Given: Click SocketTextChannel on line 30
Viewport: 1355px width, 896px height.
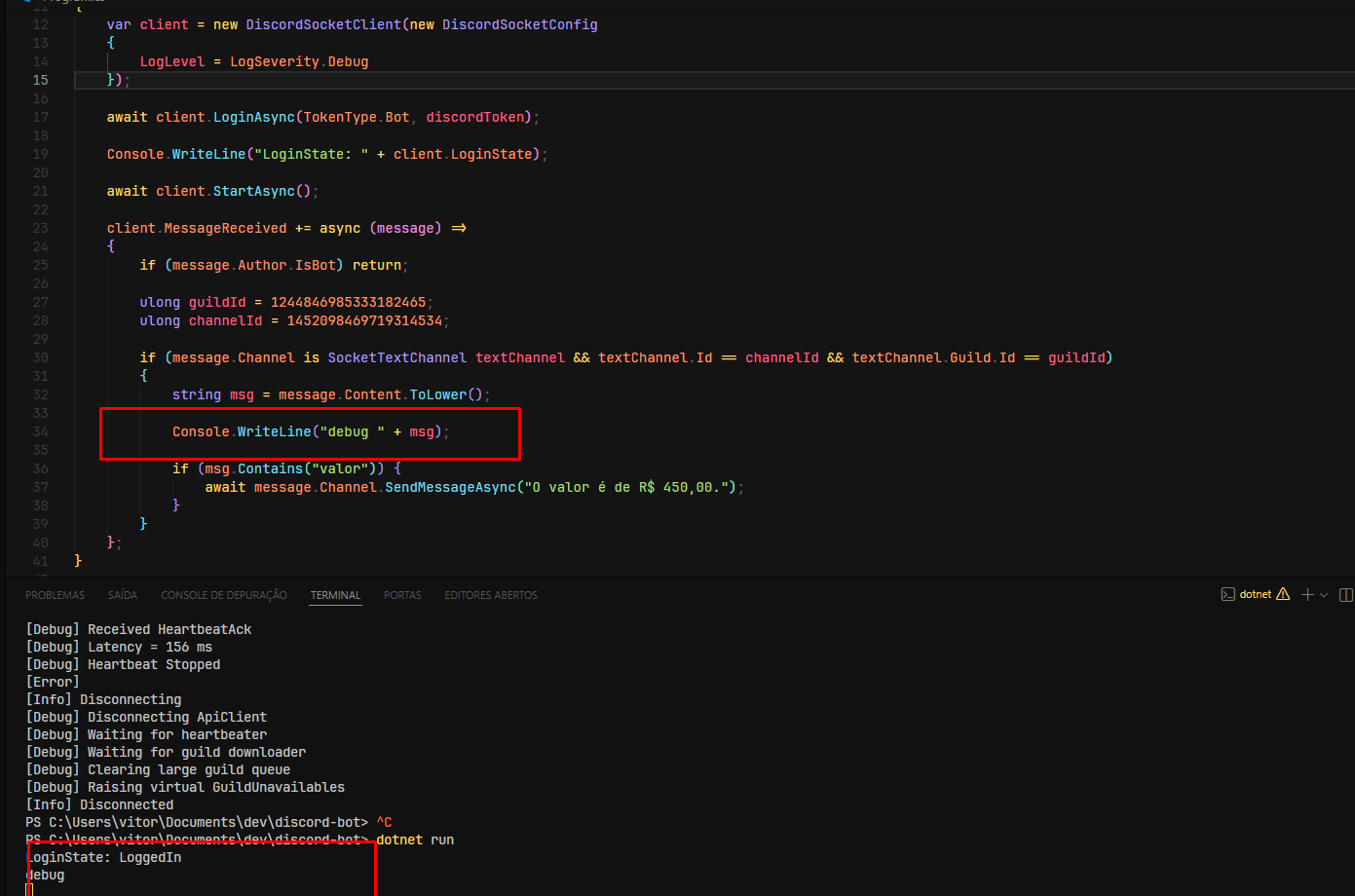Looking at the screenshot, I should pyautogui.click(x=397, y=357).
